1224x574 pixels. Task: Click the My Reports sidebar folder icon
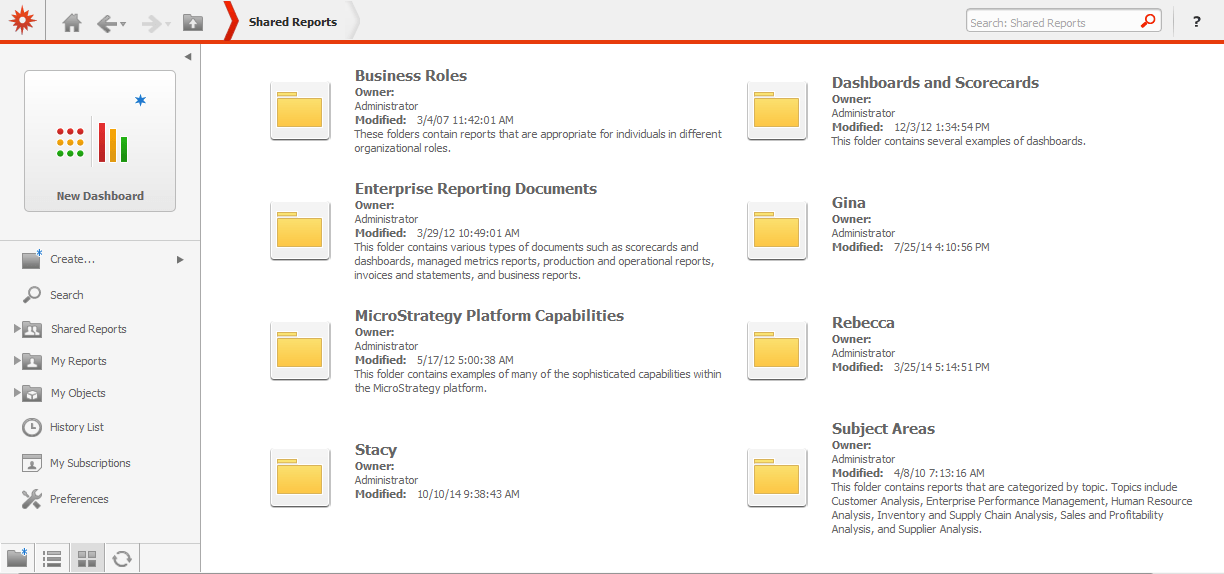pos(33,361)
